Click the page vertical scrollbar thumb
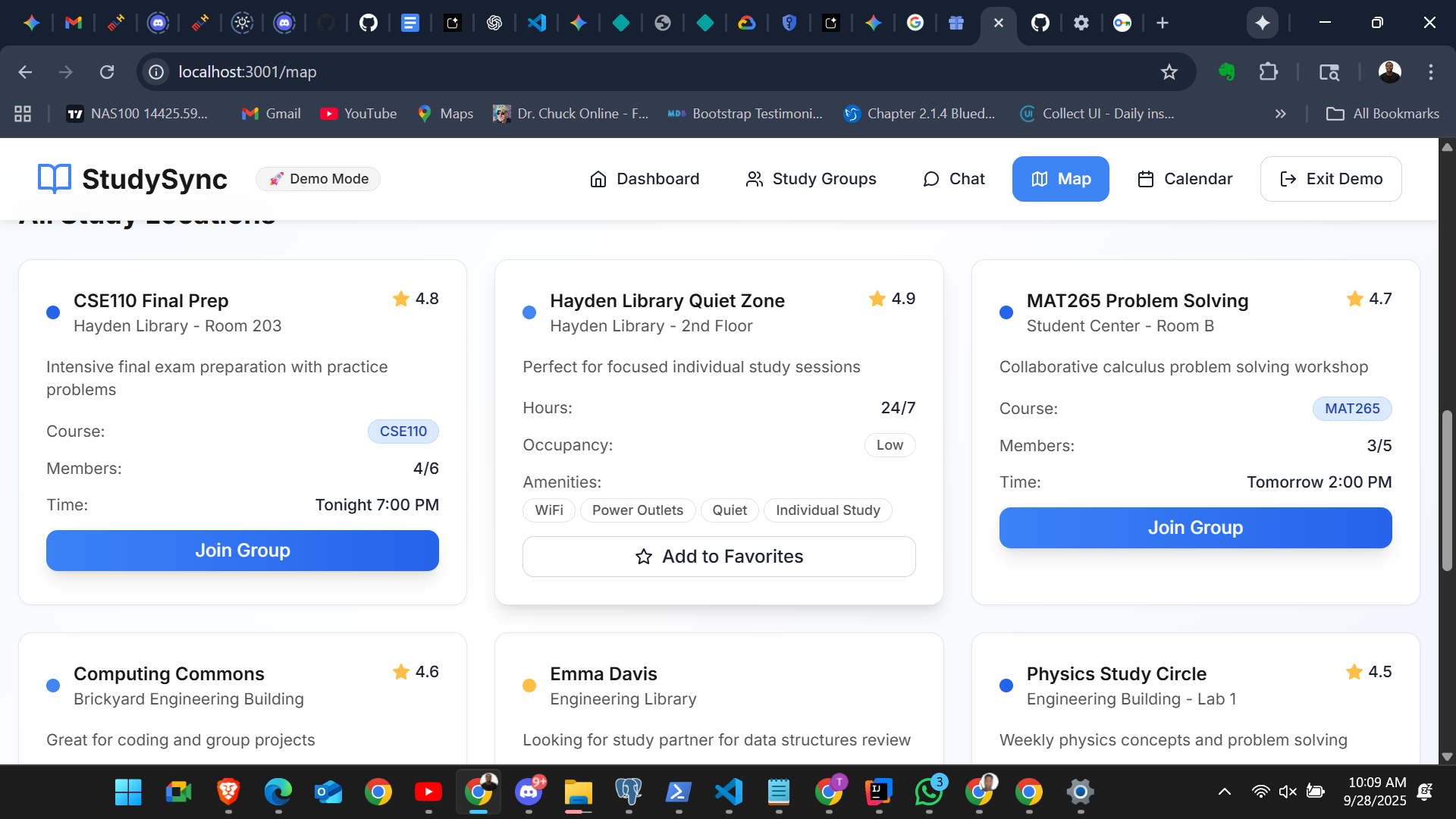This screenshot has width=1456, height=819. 1447,489
